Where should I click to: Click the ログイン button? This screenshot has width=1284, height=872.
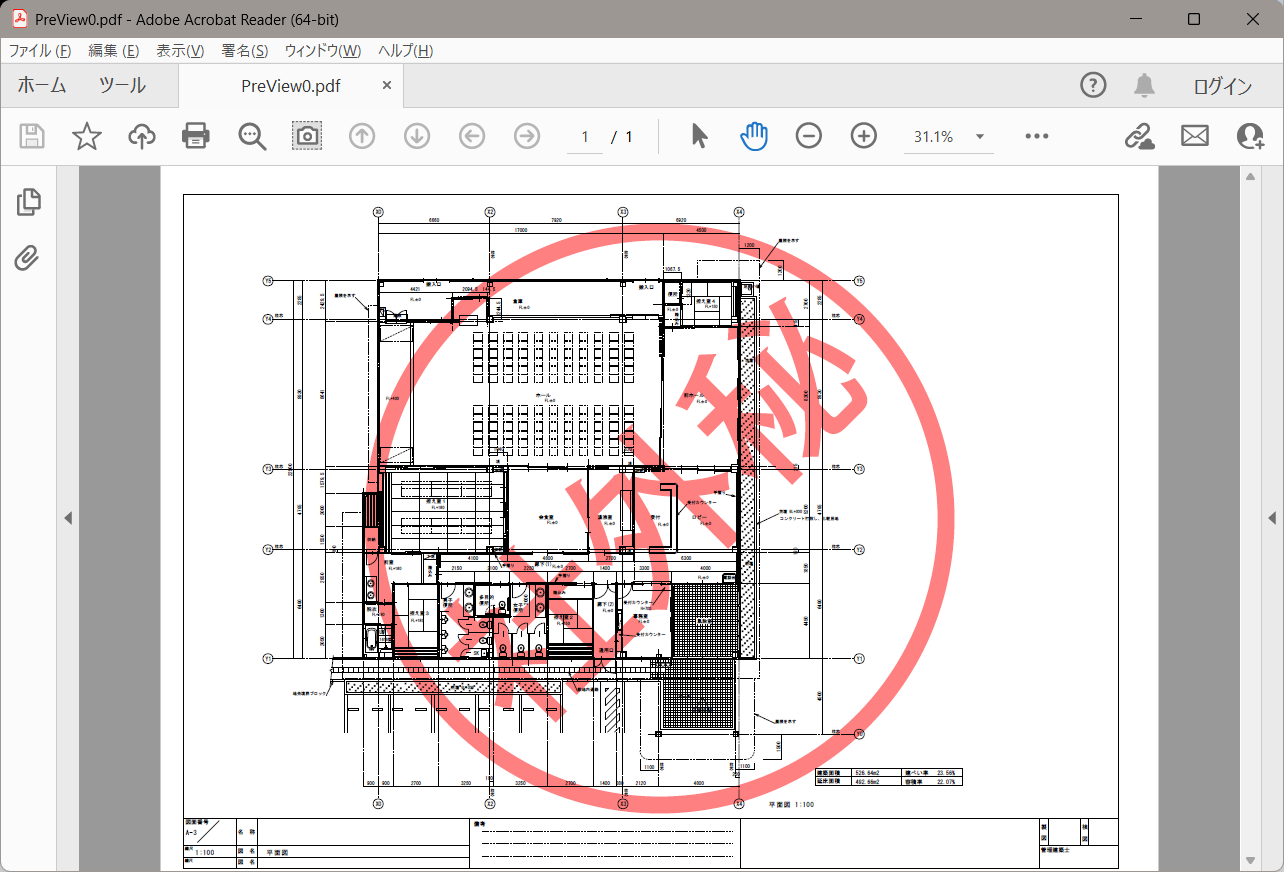click(1222, 86)
